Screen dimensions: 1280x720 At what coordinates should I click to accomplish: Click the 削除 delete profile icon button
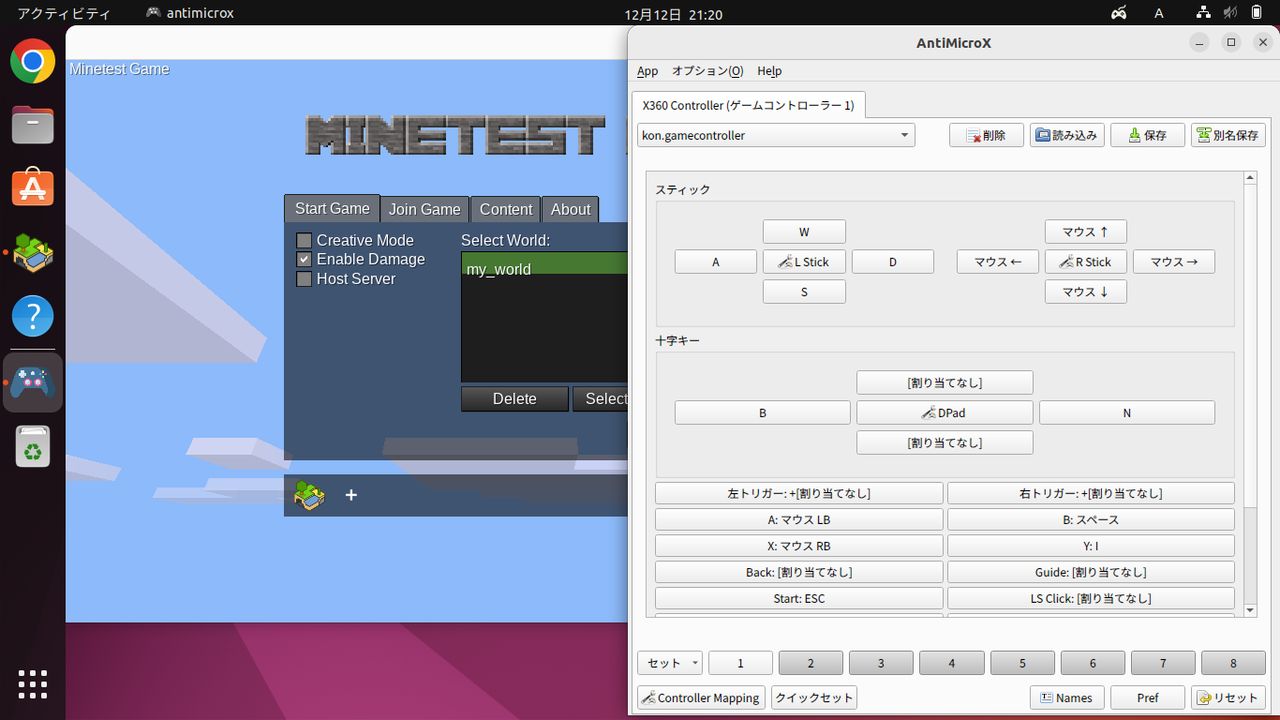click(986, 134)
